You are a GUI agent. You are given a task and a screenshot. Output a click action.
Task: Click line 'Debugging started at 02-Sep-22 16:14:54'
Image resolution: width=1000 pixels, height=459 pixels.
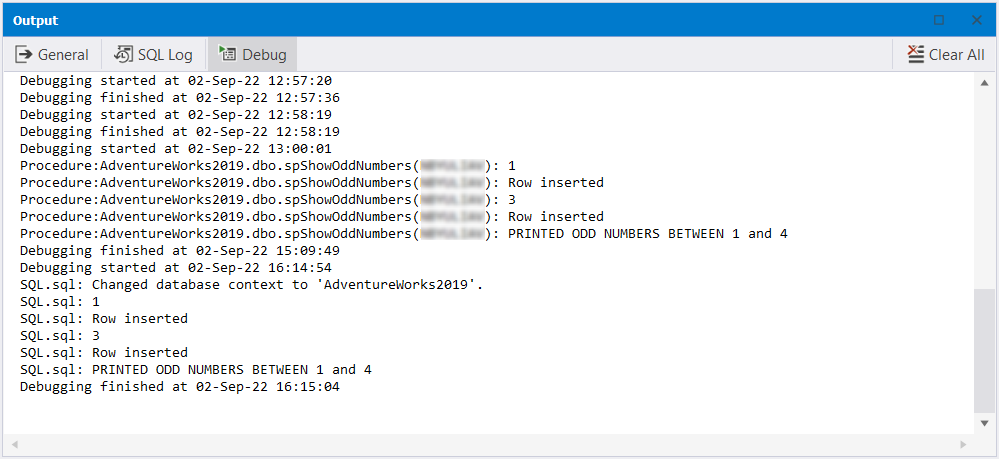click(175, 268)
